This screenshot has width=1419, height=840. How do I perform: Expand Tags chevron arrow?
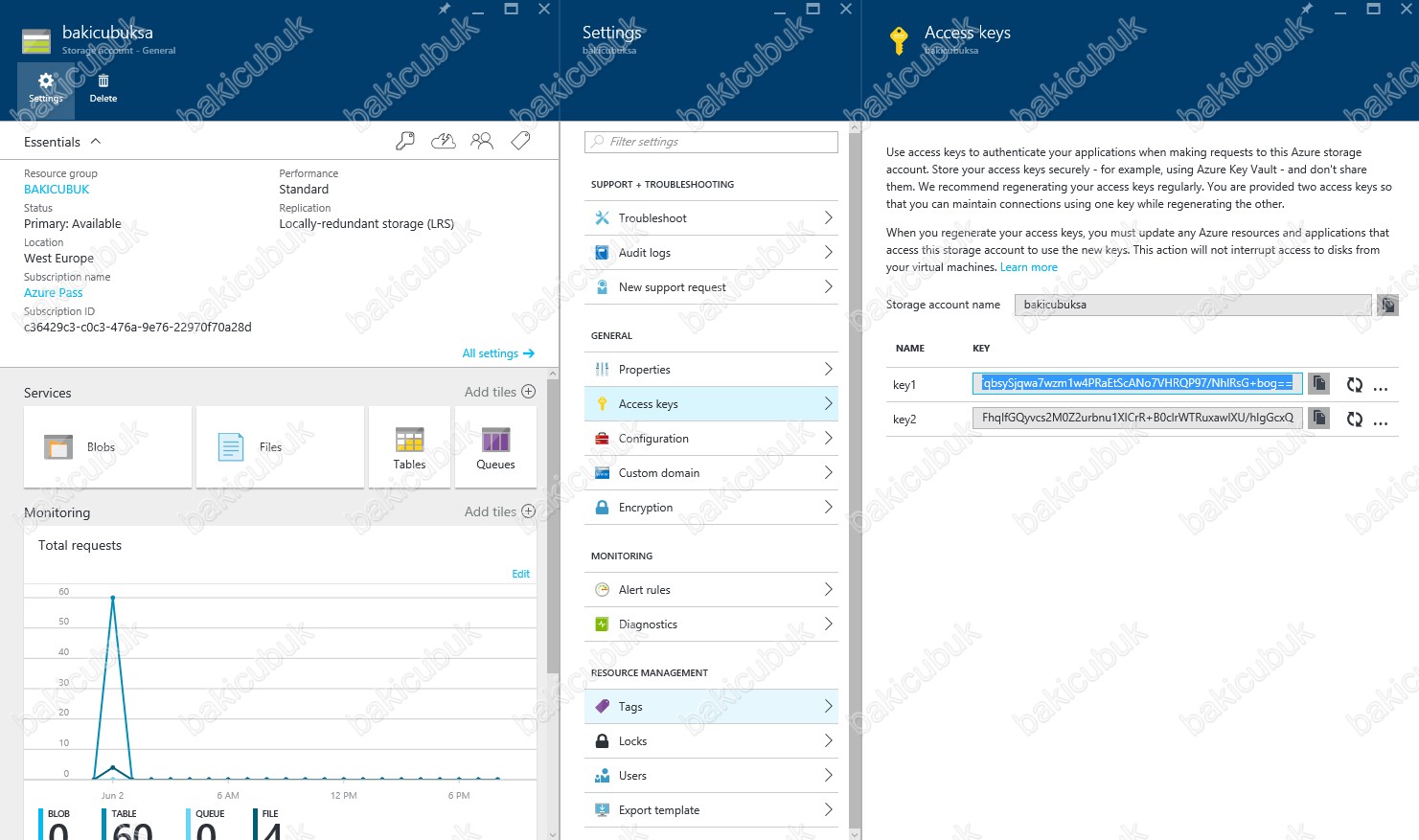coord(829,707)
